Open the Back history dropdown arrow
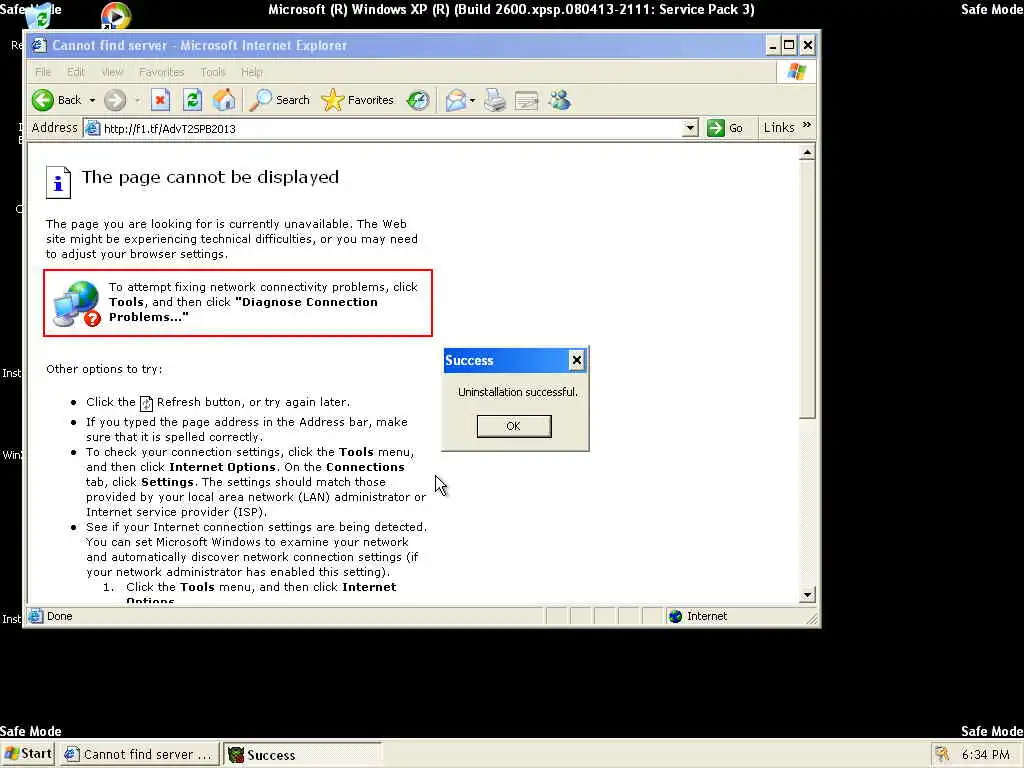This screenshot has width=1024, height=768. point(92,100)
